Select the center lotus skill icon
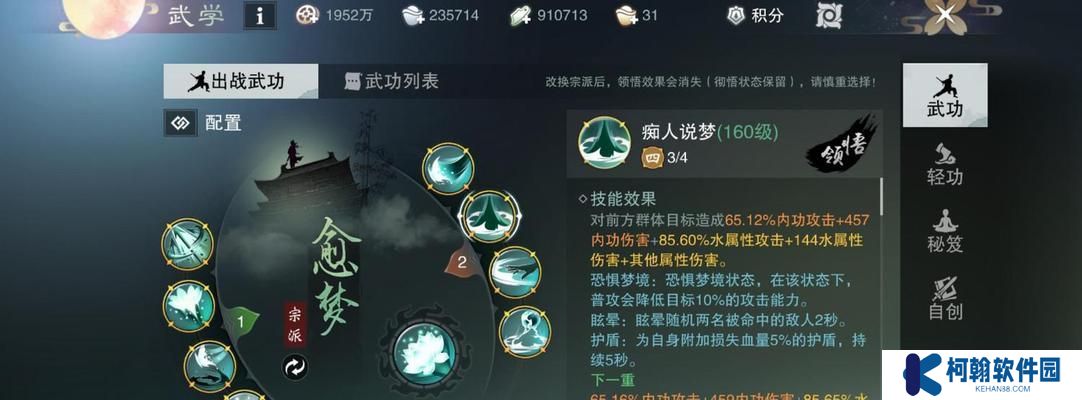Image resolution: width=1082 pixels, height=400 pixels. (x=424, y=352)
